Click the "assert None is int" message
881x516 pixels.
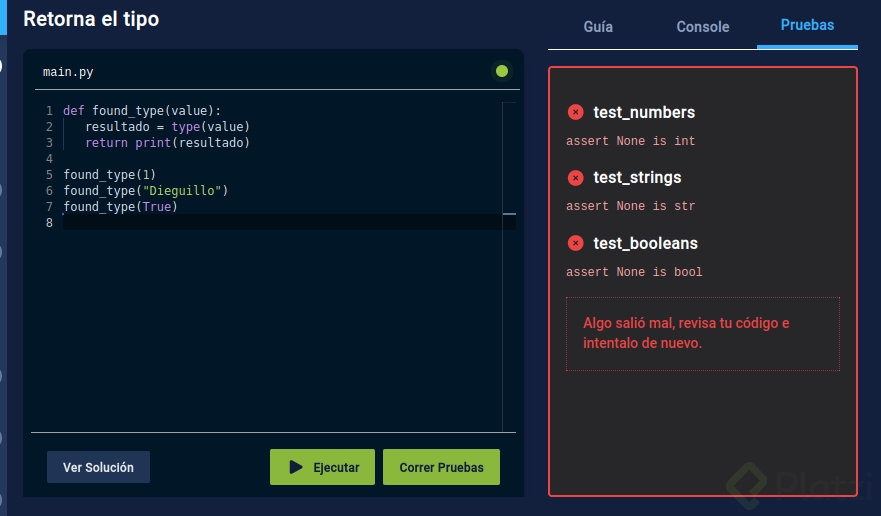point(630,141)
